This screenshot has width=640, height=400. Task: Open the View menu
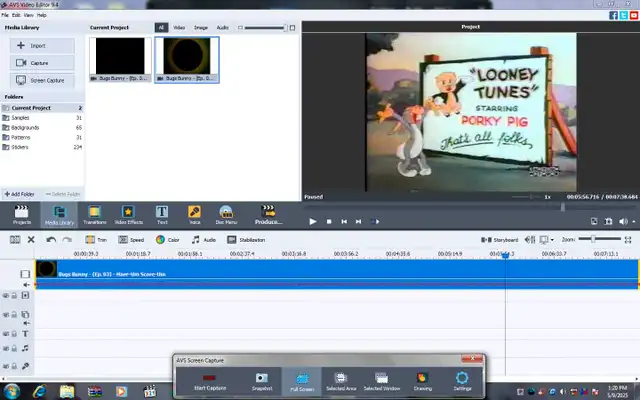tap(29, 15)
